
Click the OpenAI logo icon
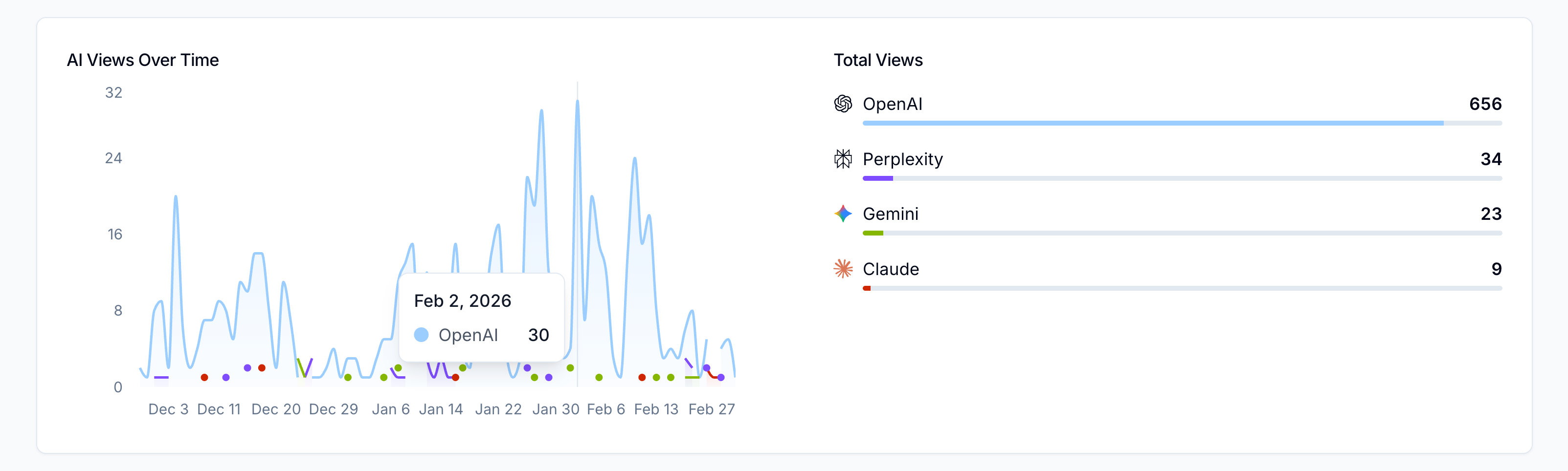[x=844, y=104]
